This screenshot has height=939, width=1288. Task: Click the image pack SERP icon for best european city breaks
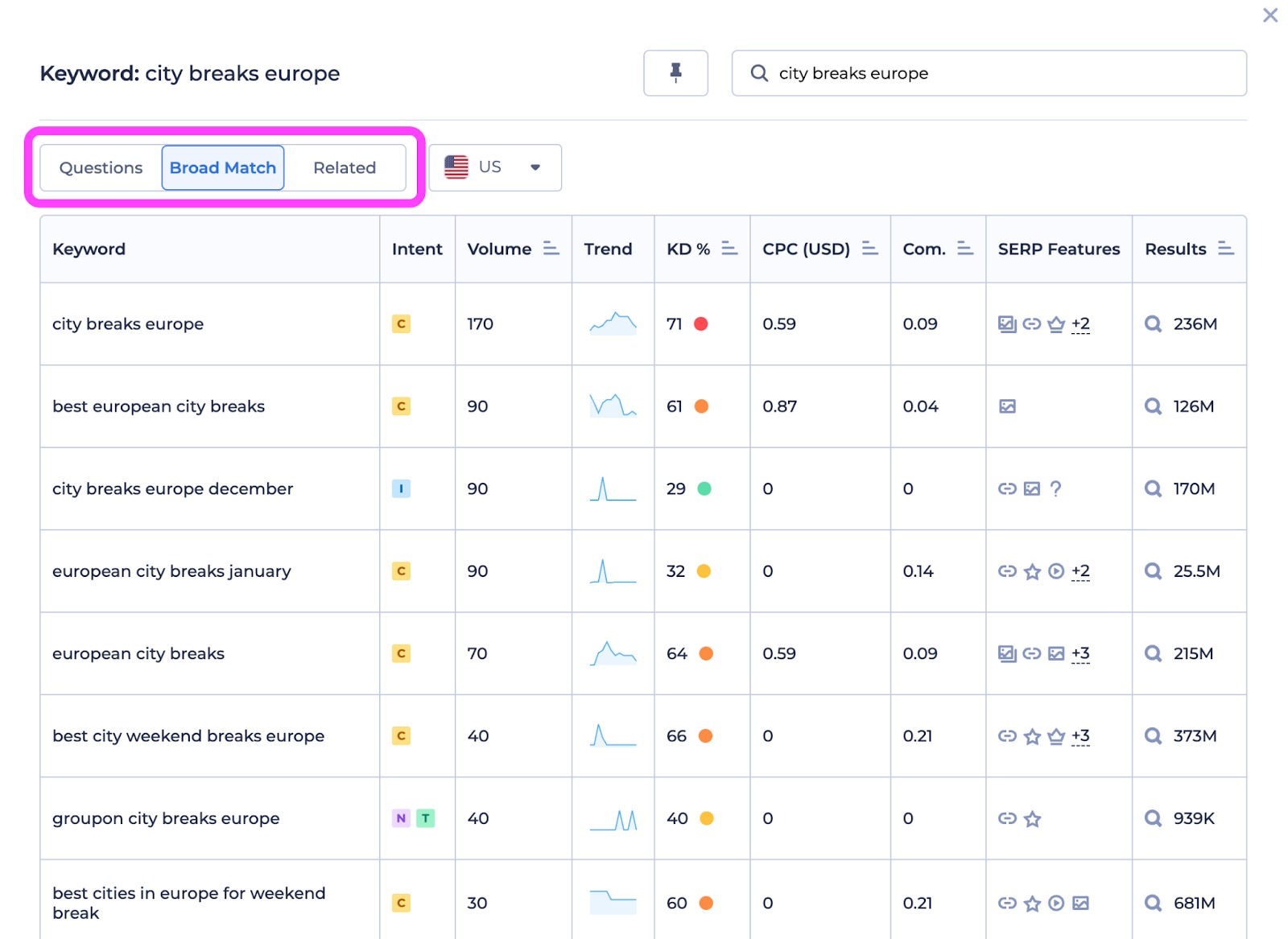click(1006, 406)
